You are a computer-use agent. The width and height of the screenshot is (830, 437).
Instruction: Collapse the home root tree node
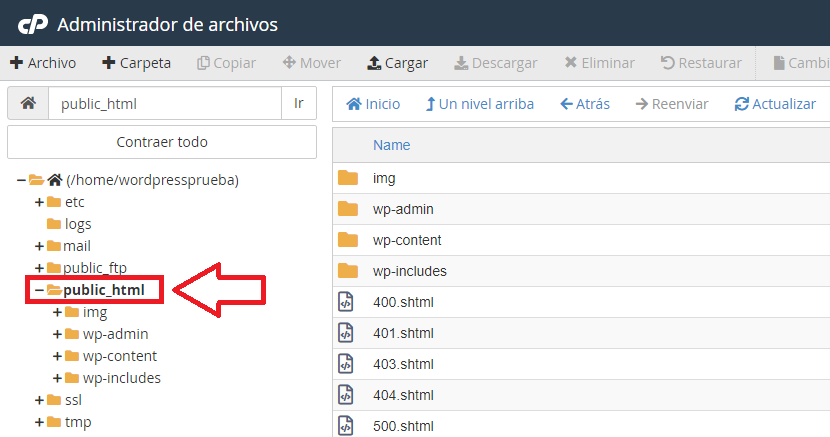coord(21,180)
